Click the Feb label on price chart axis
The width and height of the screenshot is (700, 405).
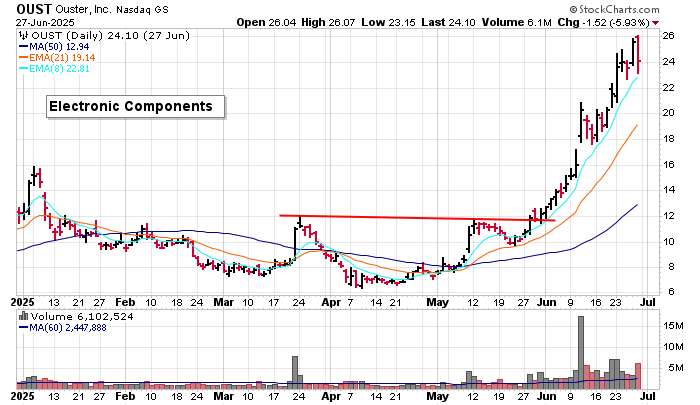[125, 302]
